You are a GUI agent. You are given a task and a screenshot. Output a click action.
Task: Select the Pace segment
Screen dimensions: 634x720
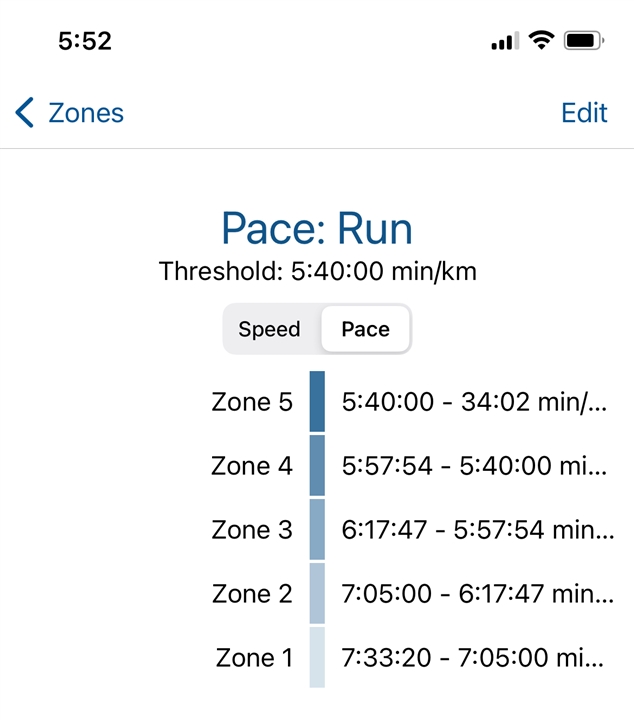365,329
